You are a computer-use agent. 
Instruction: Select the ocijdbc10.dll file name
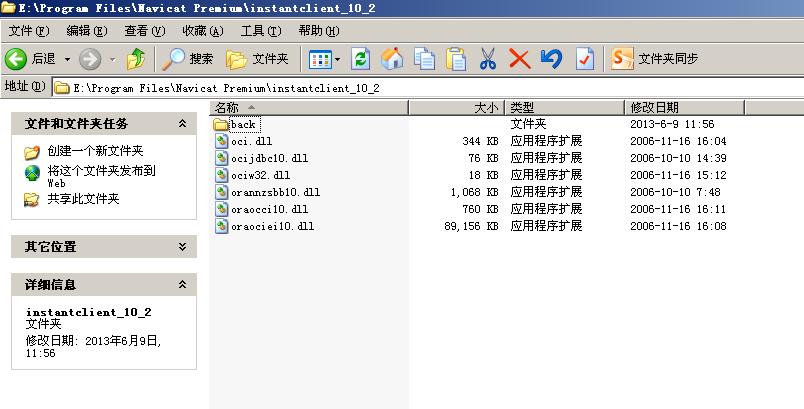pos(270,158)
